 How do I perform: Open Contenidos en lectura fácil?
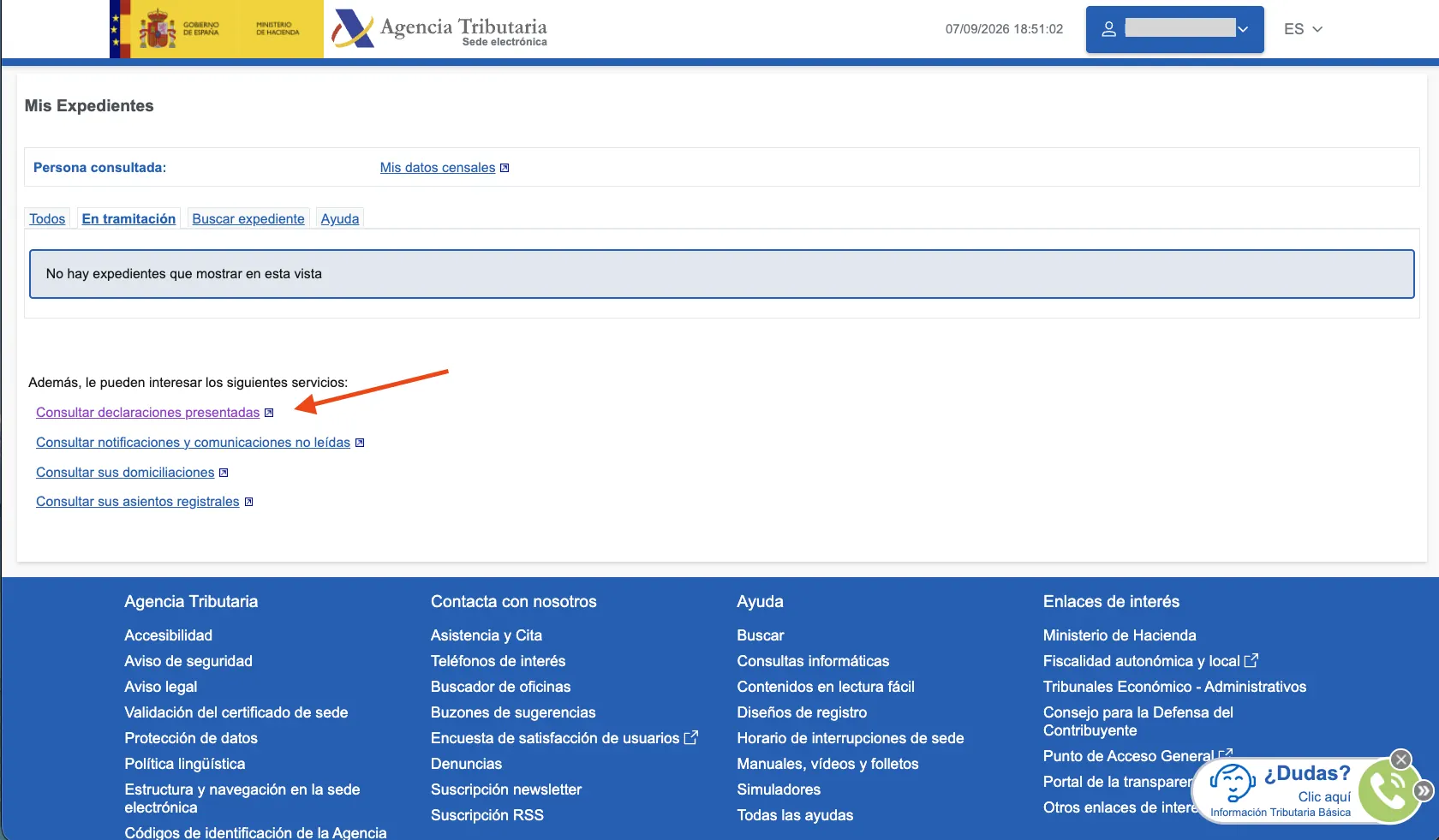click(826, 687)
